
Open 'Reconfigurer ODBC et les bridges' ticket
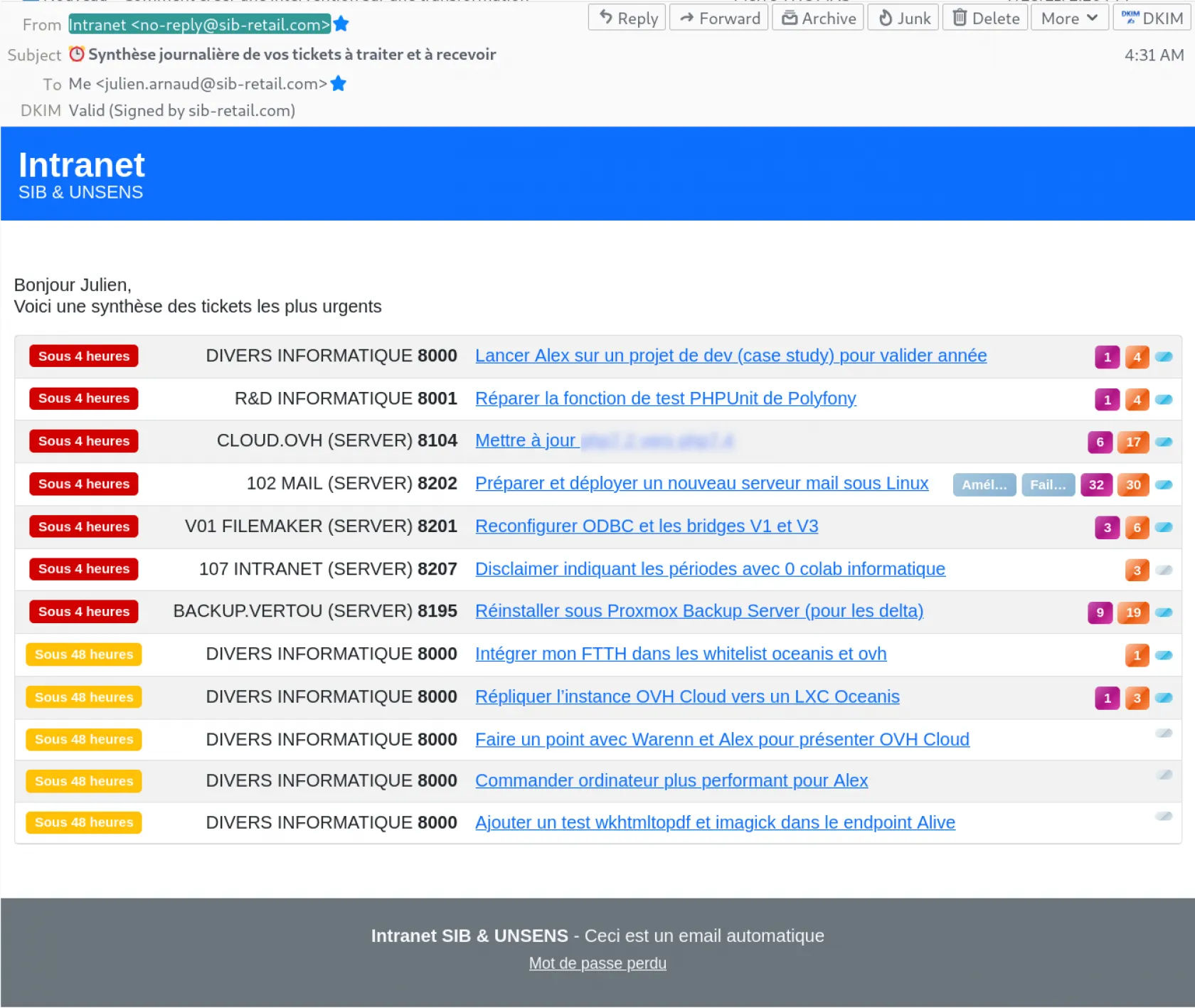(x=646, y=526)
